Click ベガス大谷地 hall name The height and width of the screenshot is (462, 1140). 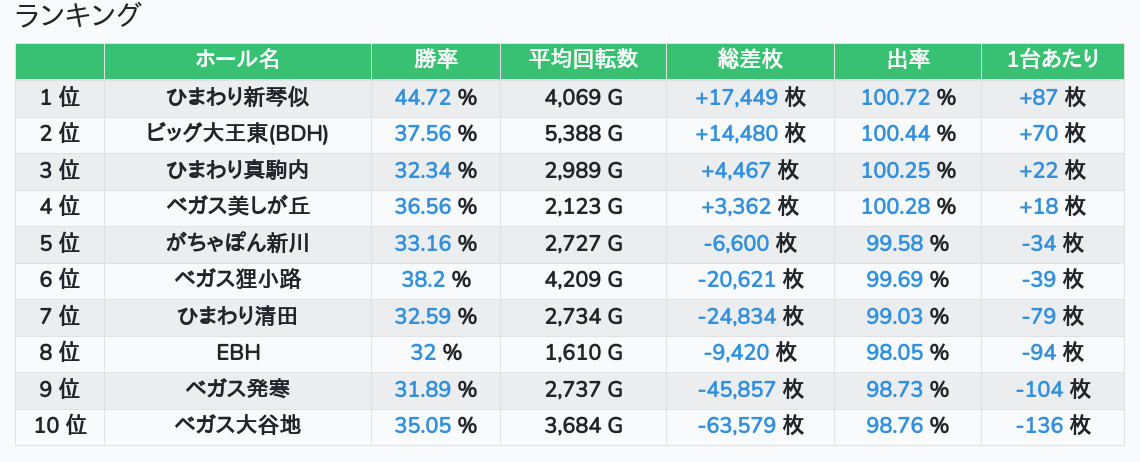pos(237,426)
